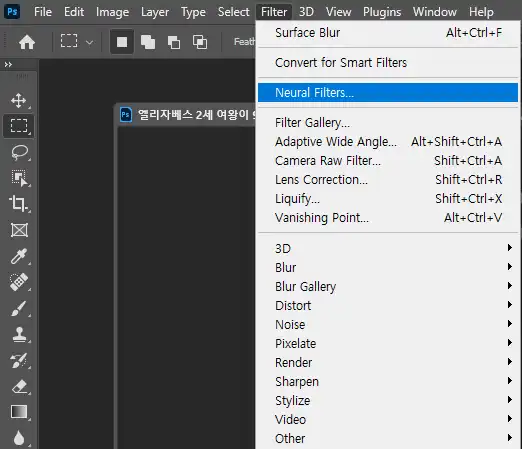Select the Spot Healing Brush tool
This screenshot has width=522, height=449.
[19, 282]
